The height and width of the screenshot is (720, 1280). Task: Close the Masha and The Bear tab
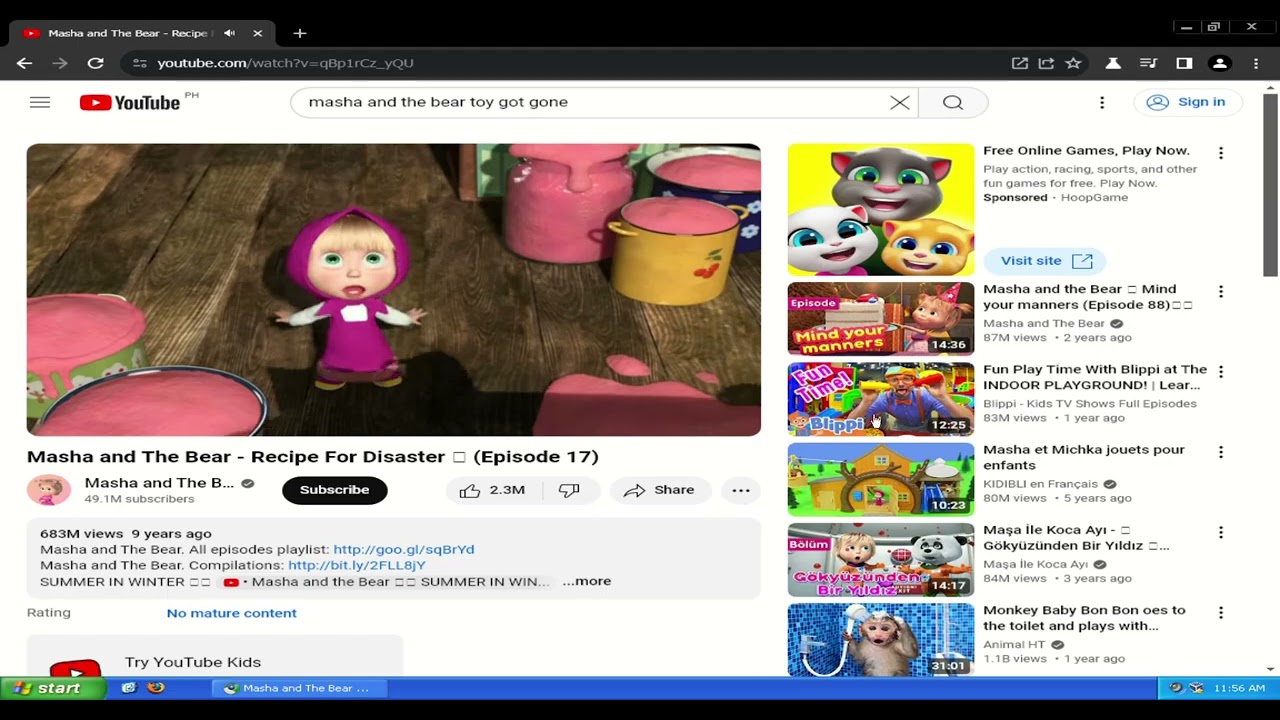point(257,33)
